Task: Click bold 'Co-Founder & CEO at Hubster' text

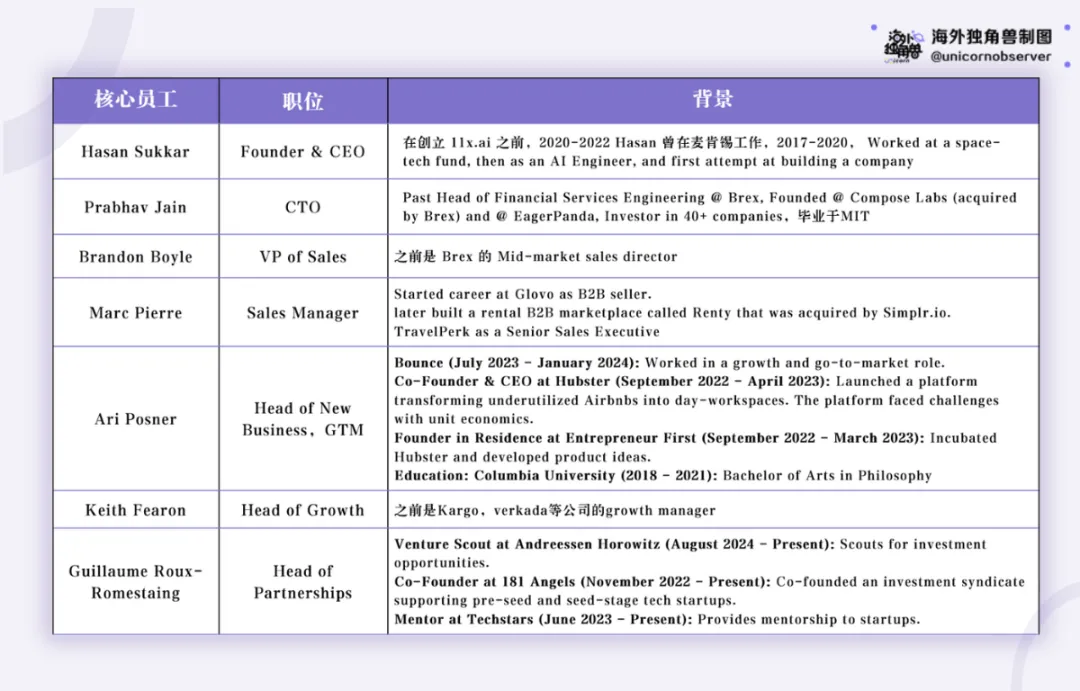Action: (x=502, y=382)
